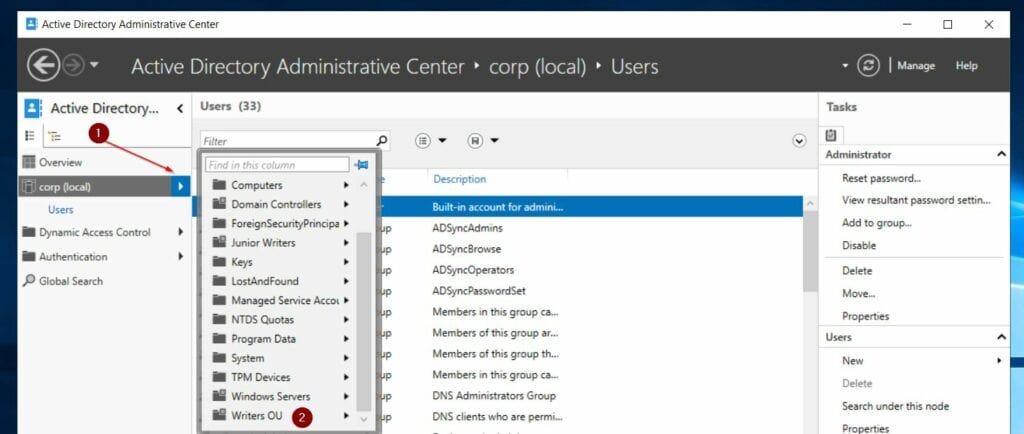Screen dimensions: 1024x434
Task: Click corp (local) breadcrumb in header
Action: pos(537,67)
